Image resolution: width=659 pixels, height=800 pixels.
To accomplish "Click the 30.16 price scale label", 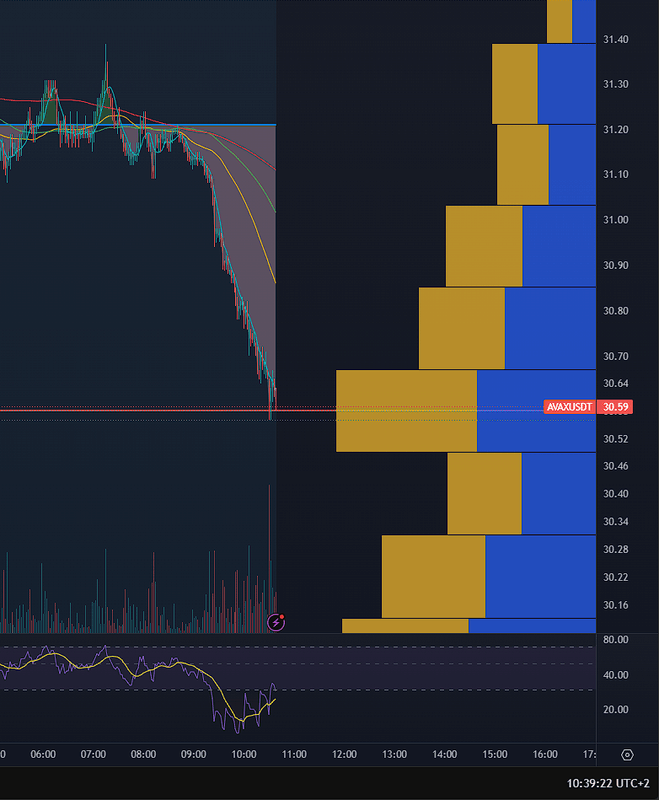I will point(616,605).
